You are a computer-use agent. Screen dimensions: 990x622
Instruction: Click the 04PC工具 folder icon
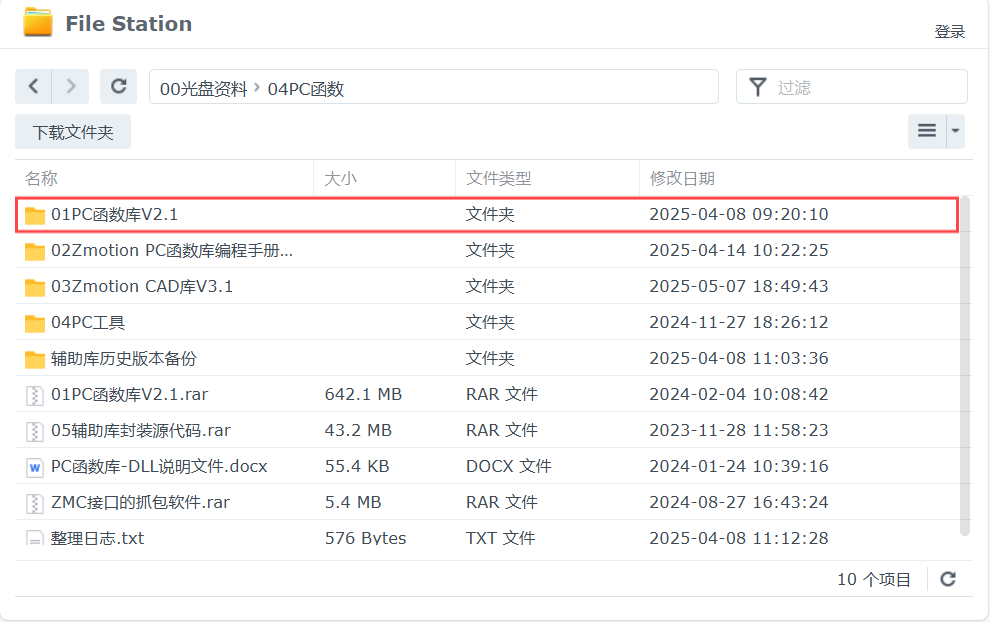(35, 323)
